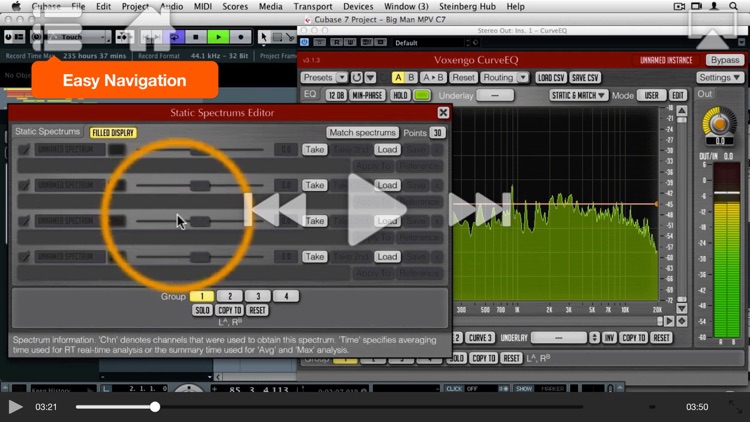The height and width of the screenshot is (422, 750).
Task: Toggle the first spectrum row checkbox
Action: (x=24, y=150)
